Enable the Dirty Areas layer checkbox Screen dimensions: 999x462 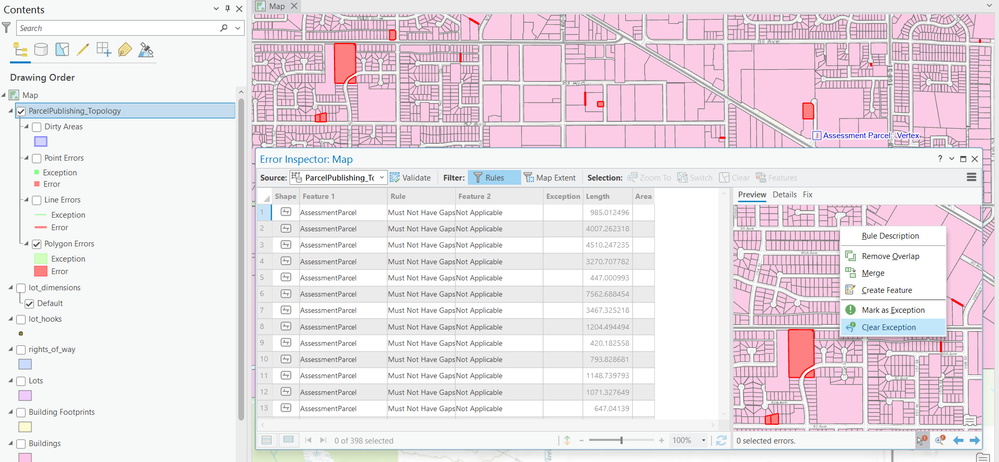click(x=37, y=127)
